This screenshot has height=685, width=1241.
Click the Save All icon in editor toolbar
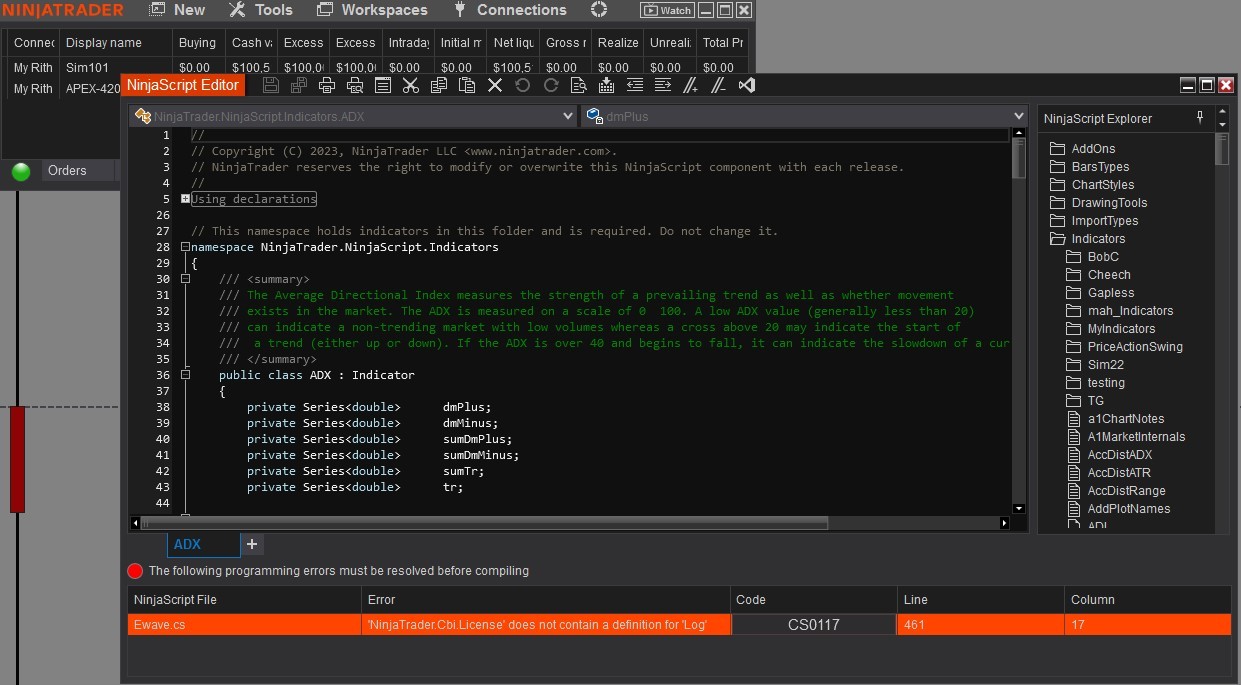point(299,86)
